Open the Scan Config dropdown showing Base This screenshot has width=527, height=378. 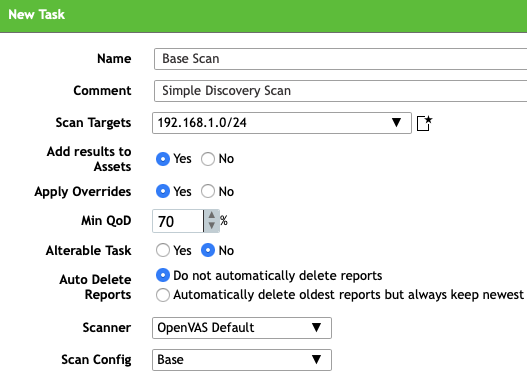point(242,360)
